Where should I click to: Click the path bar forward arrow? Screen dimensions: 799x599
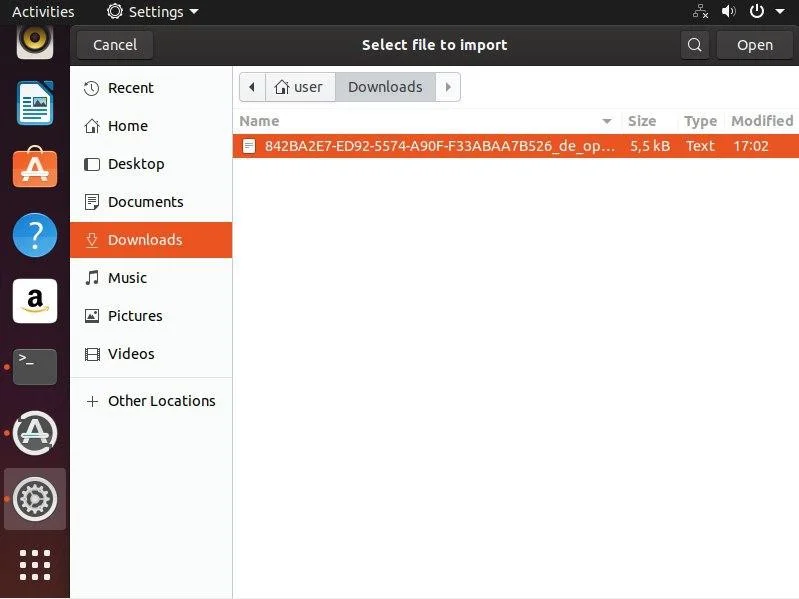[448, 87]
